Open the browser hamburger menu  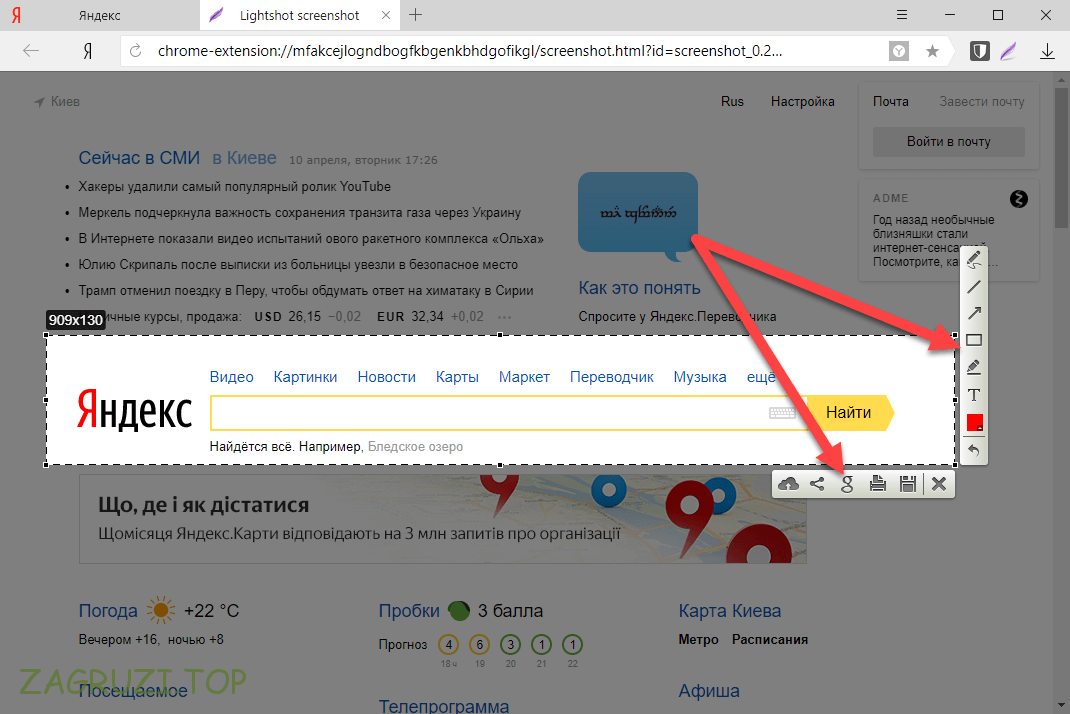(x=902, y=14)
